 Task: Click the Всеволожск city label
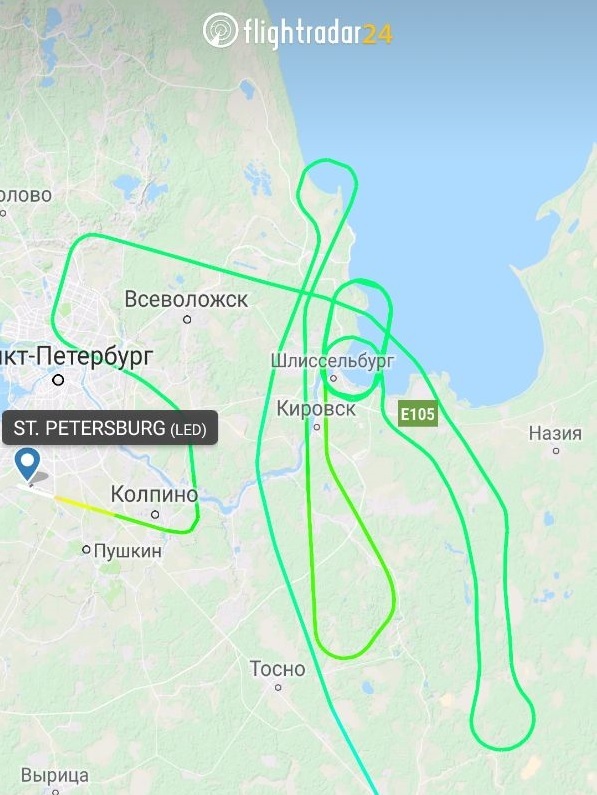(x=187, y=299)
